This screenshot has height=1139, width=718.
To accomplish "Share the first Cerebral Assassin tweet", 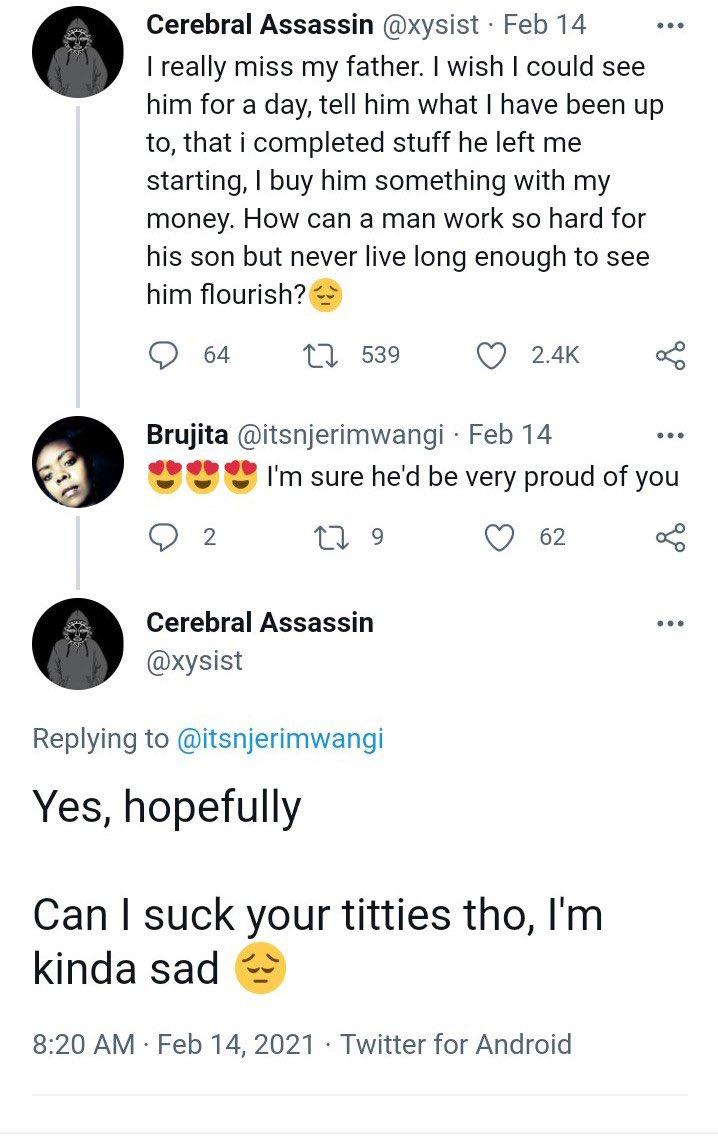I will pyautogui.click(x=670, y=355).
